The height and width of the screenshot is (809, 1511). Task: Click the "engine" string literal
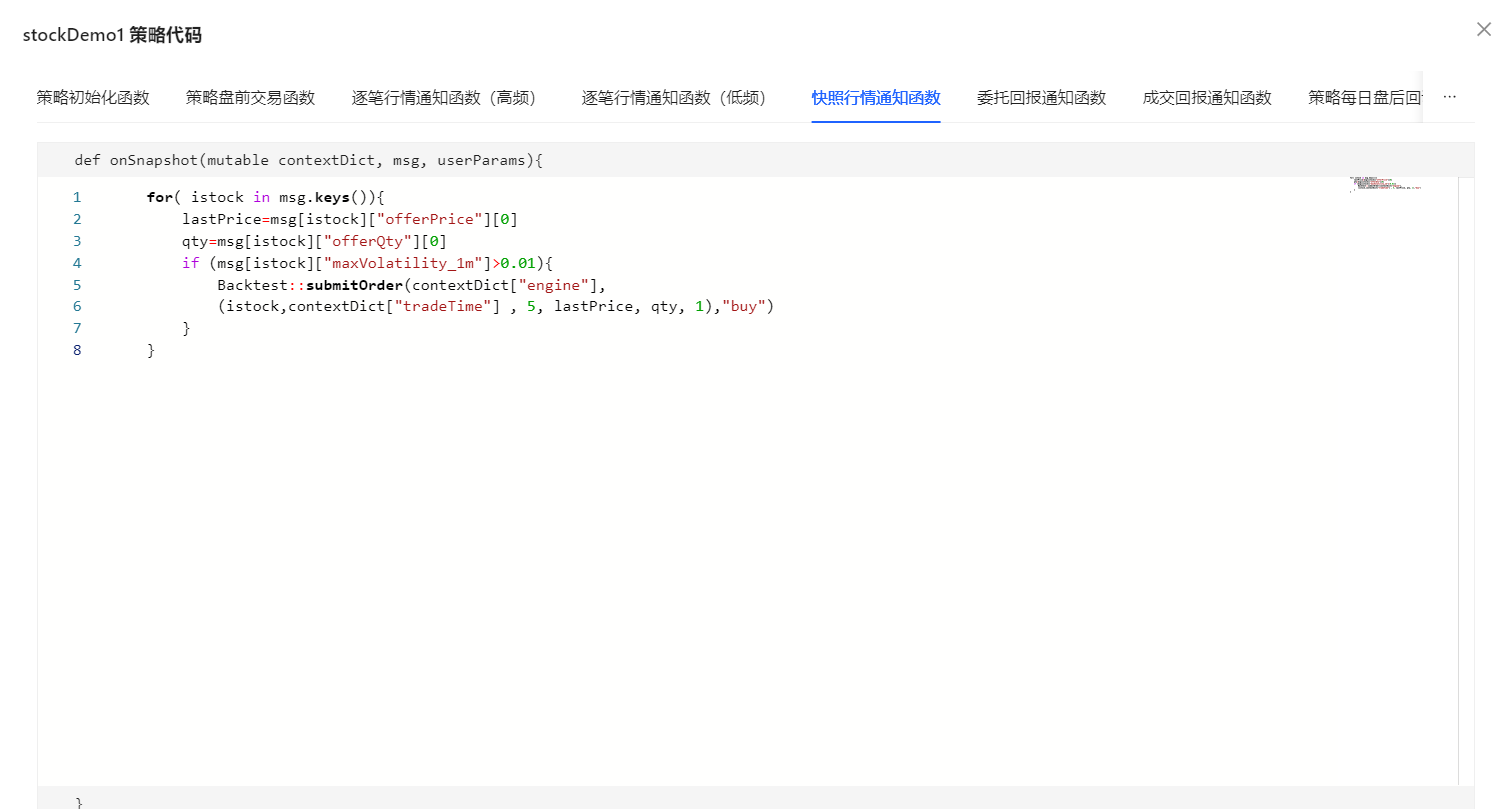(x=554, y=285)
